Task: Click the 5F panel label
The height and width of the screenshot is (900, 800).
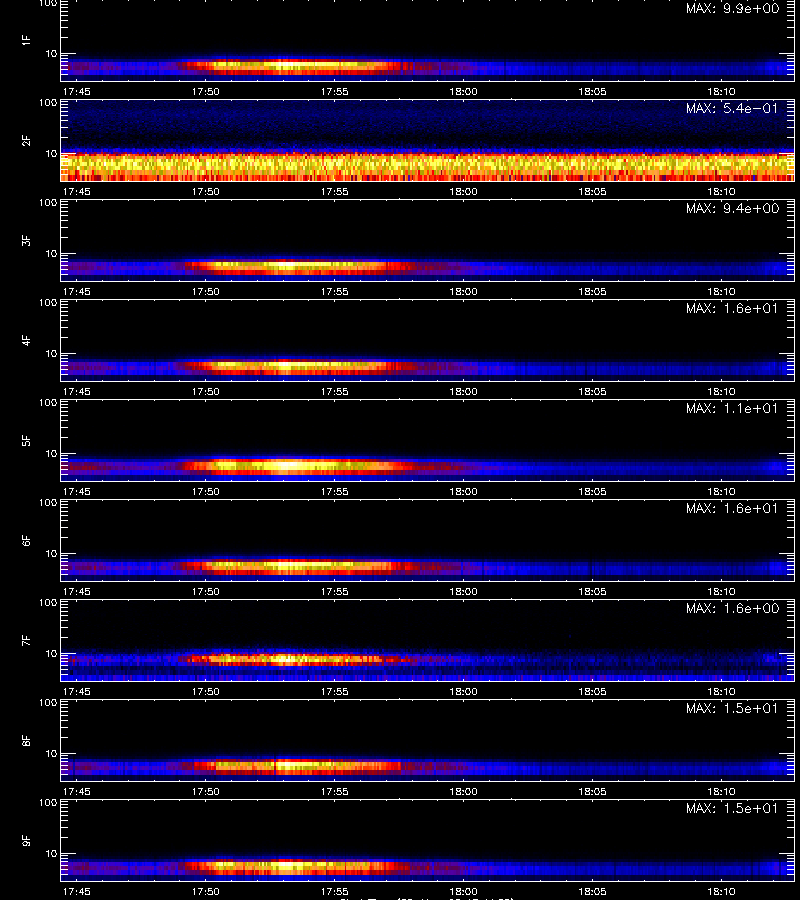Action: (26, 441)
